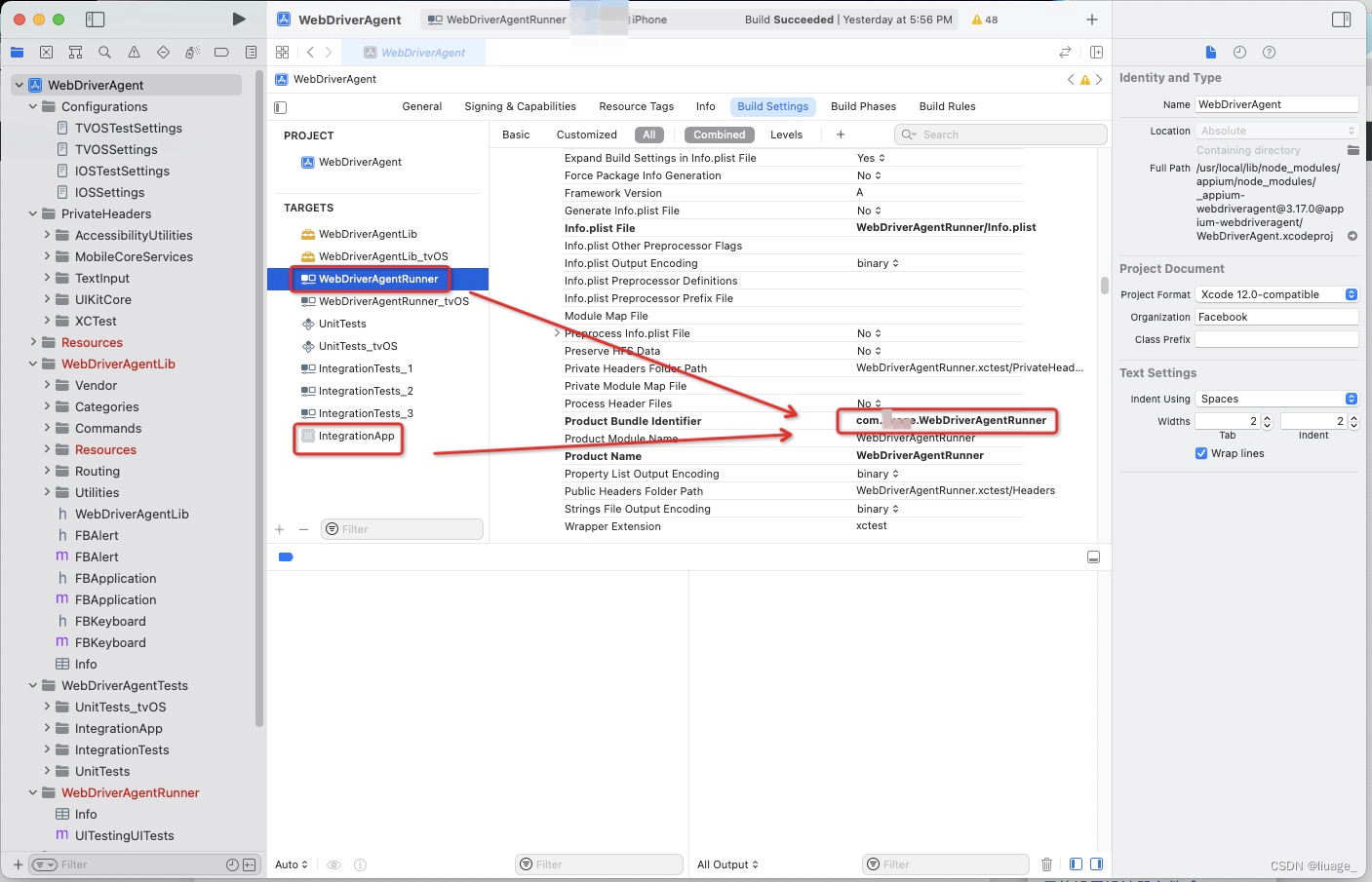This screenshot has width=1372, height=882.
Task: Add build setting with plus button
Action: 841,134
